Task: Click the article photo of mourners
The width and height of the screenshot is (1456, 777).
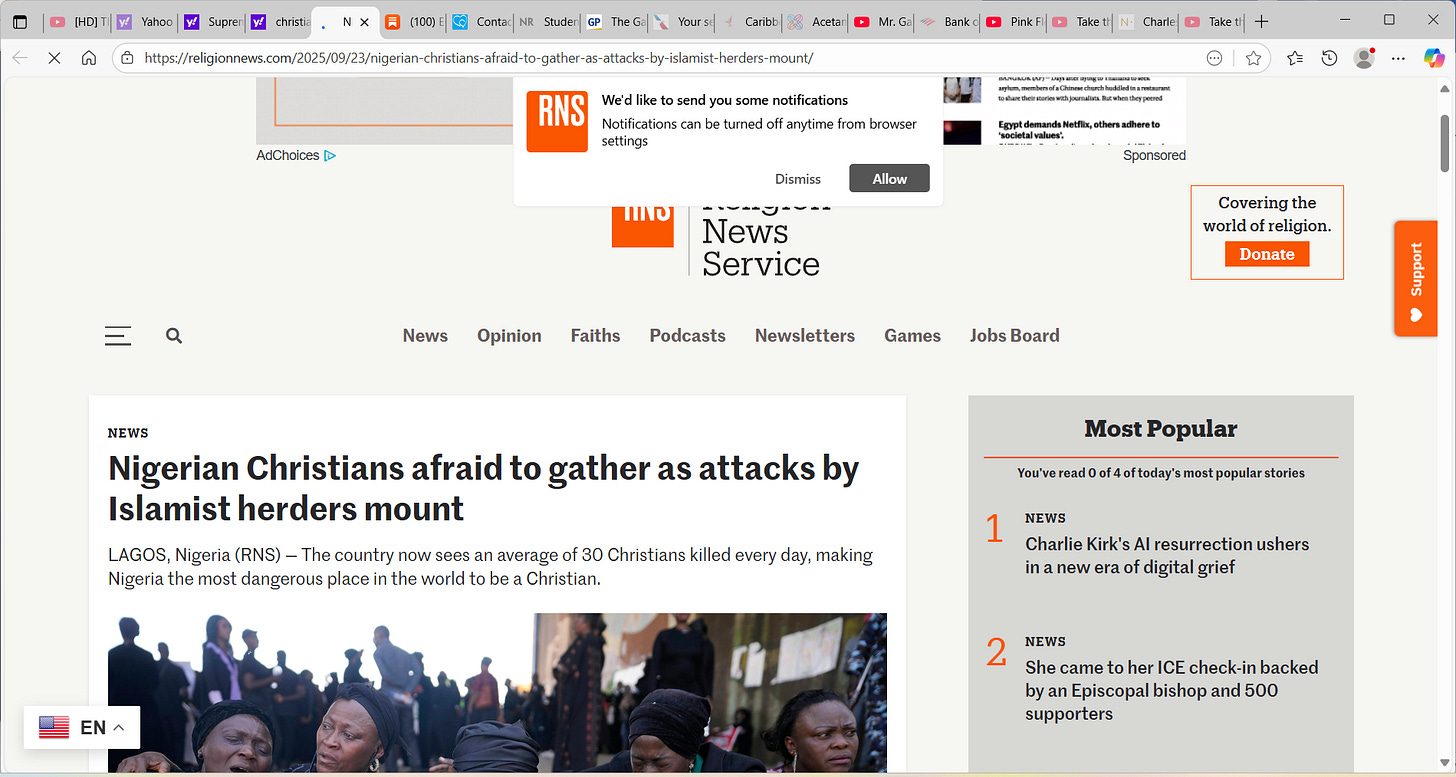Action: tap(497, 693)
